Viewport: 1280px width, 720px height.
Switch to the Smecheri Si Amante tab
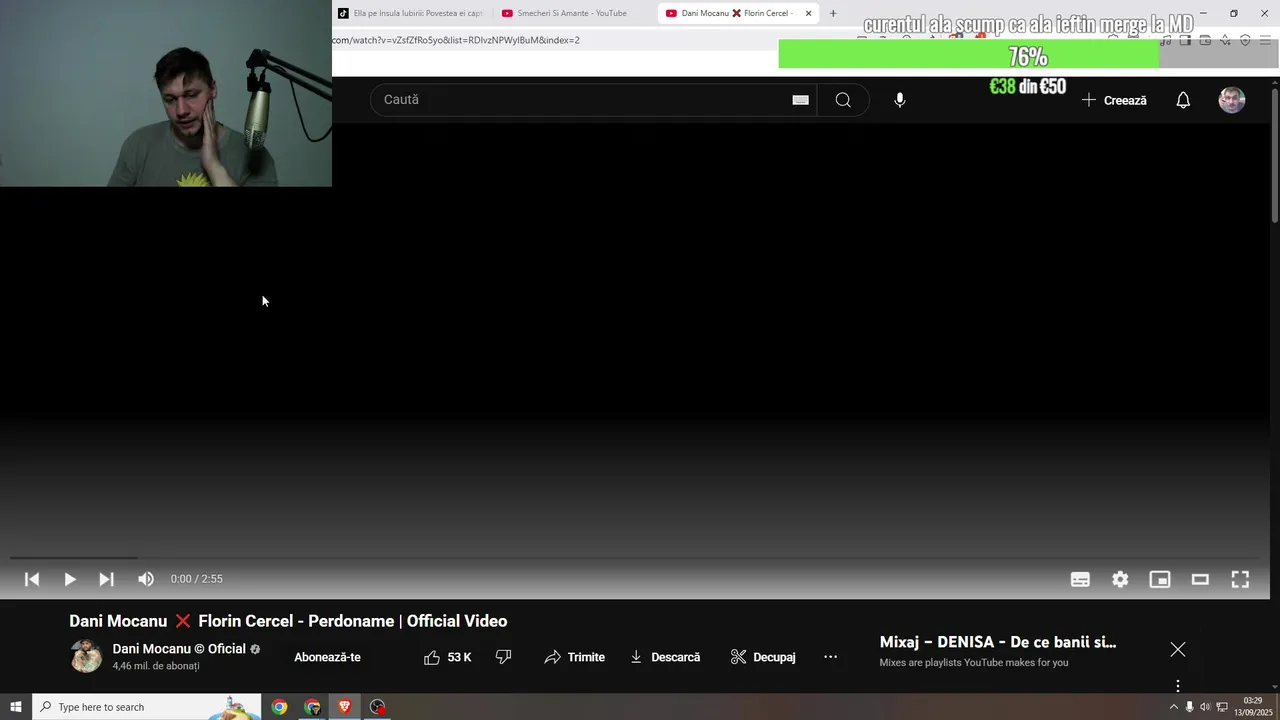572,13
